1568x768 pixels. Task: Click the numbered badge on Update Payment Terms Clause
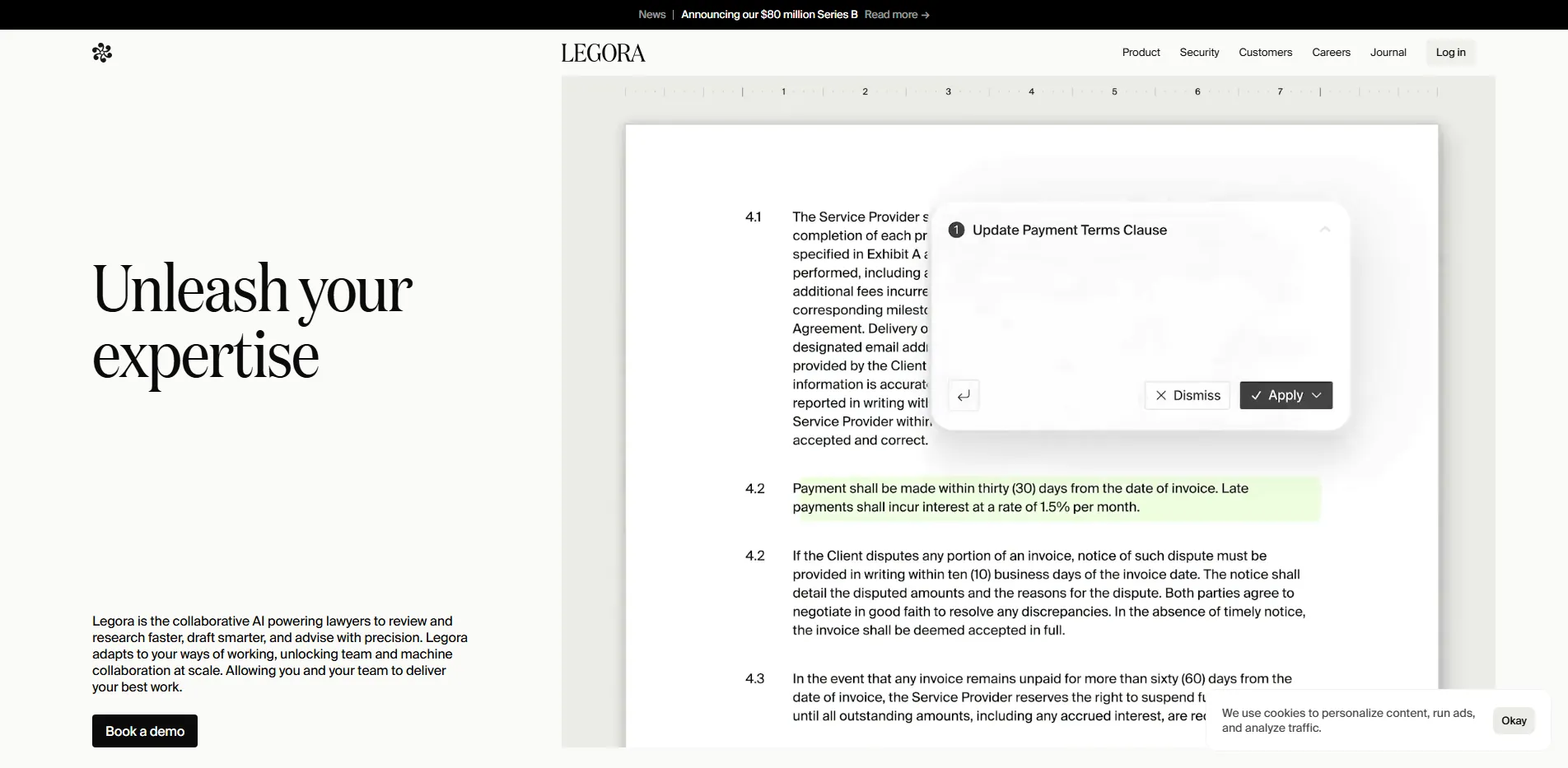tap(955, 230)
